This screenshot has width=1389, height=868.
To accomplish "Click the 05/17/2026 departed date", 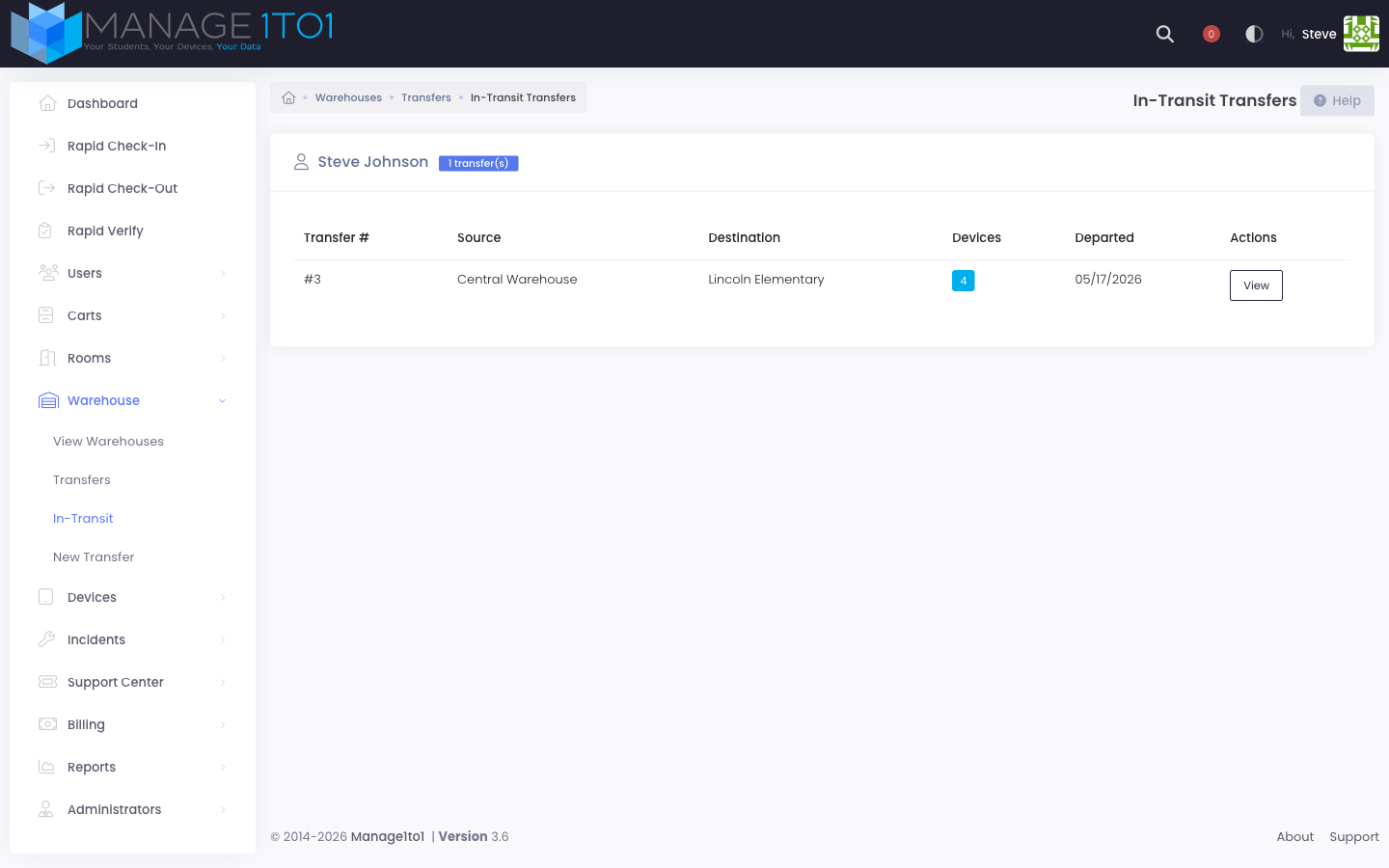I will coord(1108,279).
